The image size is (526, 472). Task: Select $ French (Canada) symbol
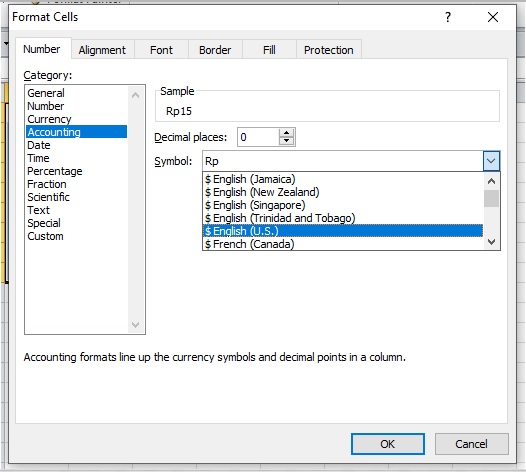tap(343, 244)
